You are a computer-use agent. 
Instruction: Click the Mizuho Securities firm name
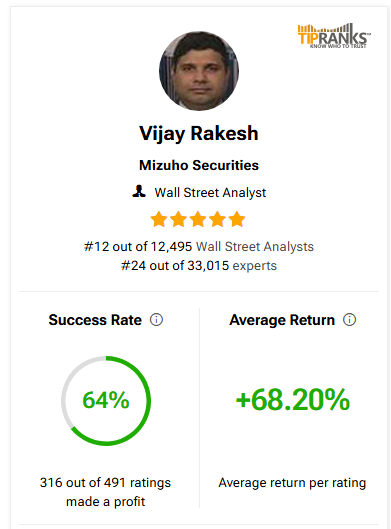(x=199, y=165)
